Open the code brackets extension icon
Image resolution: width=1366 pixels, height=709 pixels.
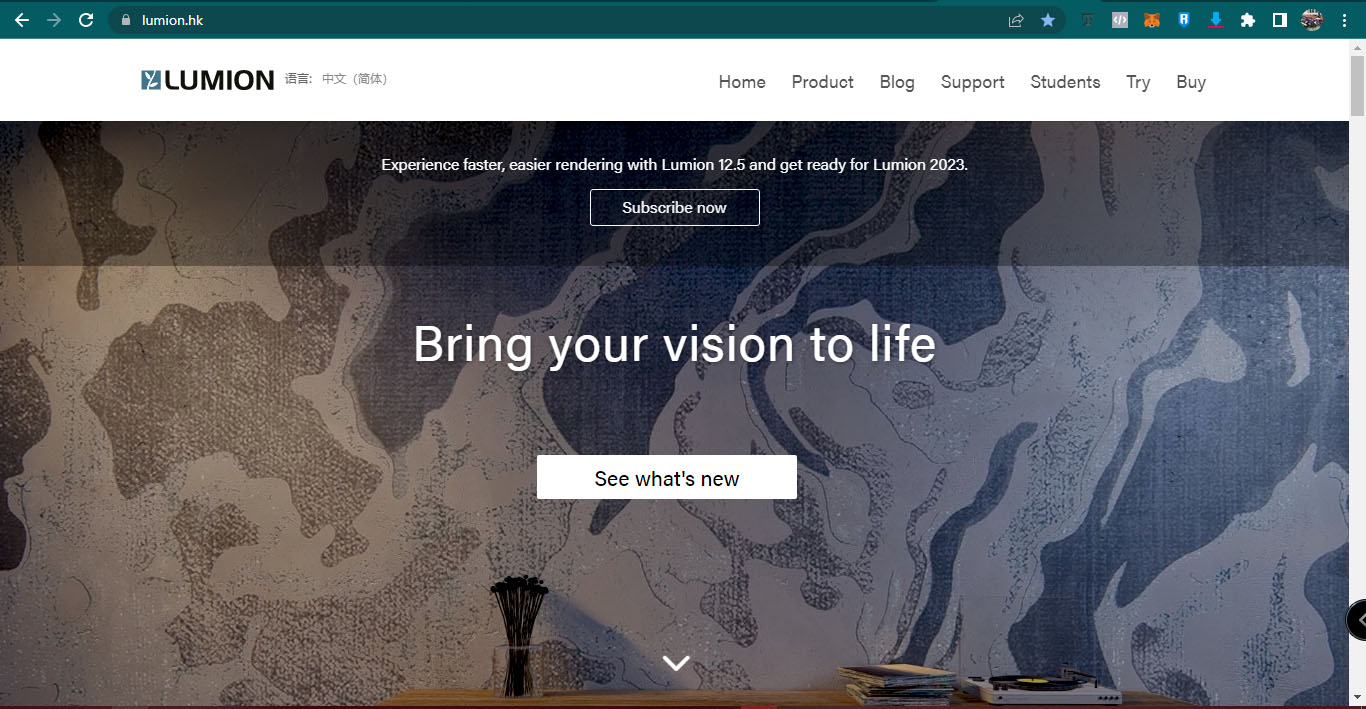pyautogui.click(x=1120, y=20)
